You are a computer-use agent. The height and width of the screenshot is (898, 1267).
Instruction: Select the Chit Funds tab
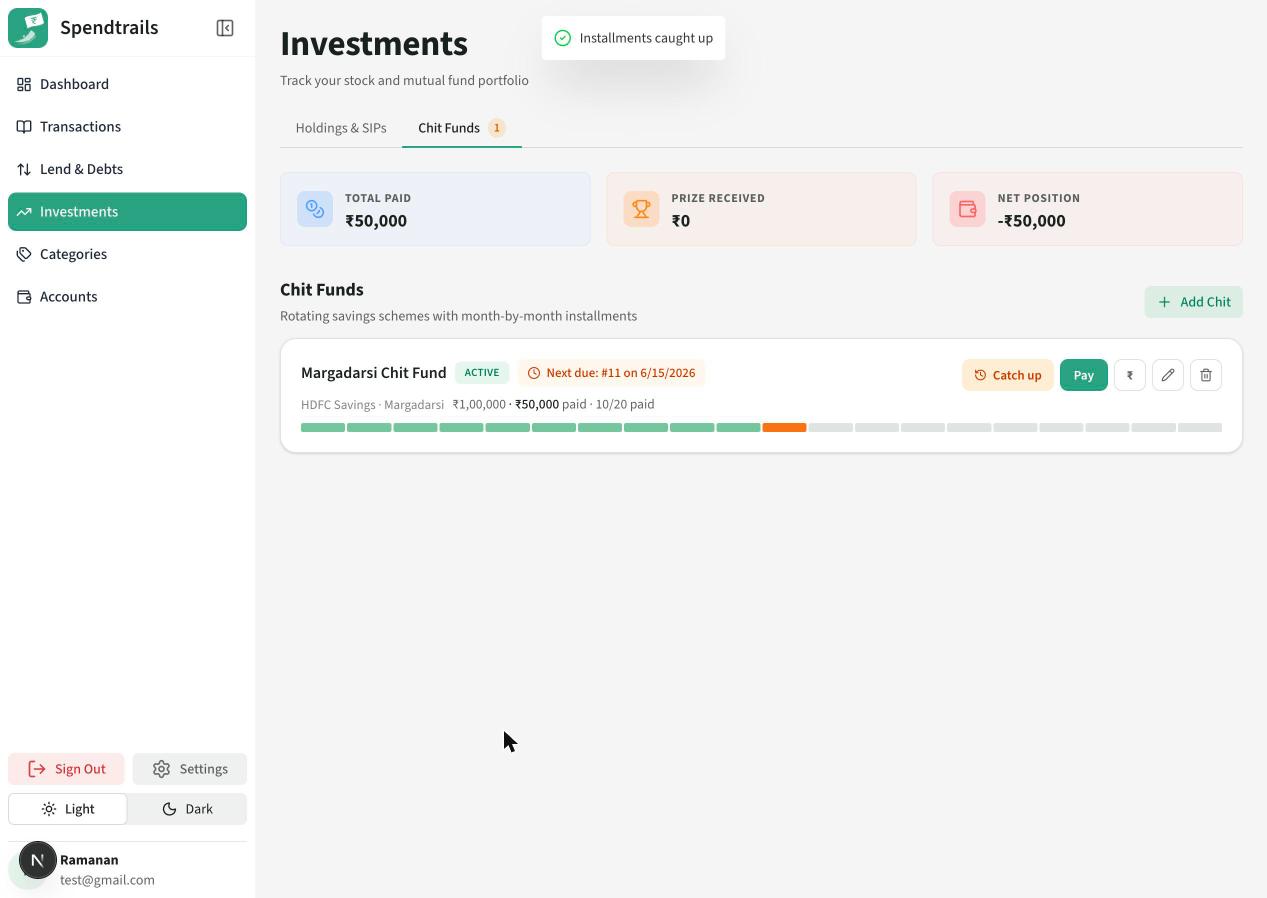click(462, 128)
